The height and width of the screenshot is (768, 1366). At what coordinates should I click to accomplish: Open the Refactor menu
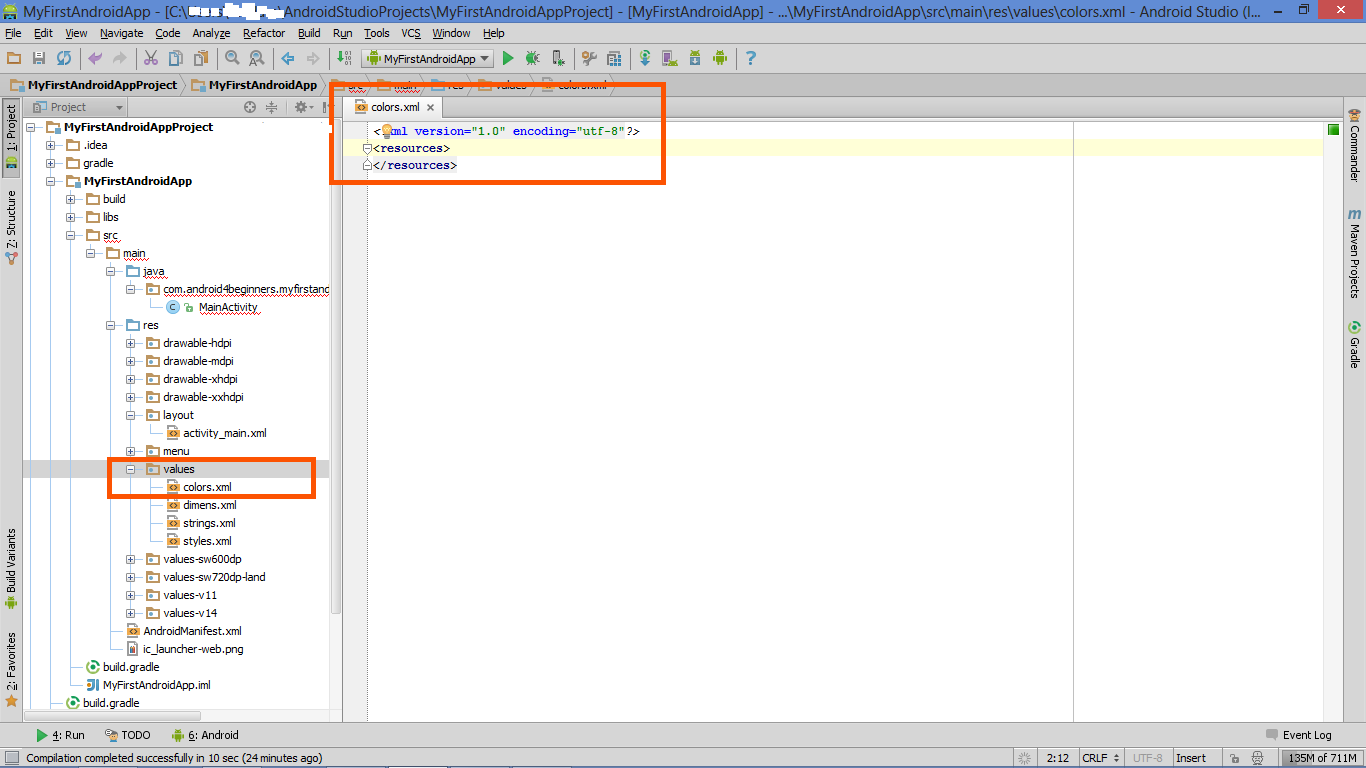pyautogui.click(x=264, y=33)
